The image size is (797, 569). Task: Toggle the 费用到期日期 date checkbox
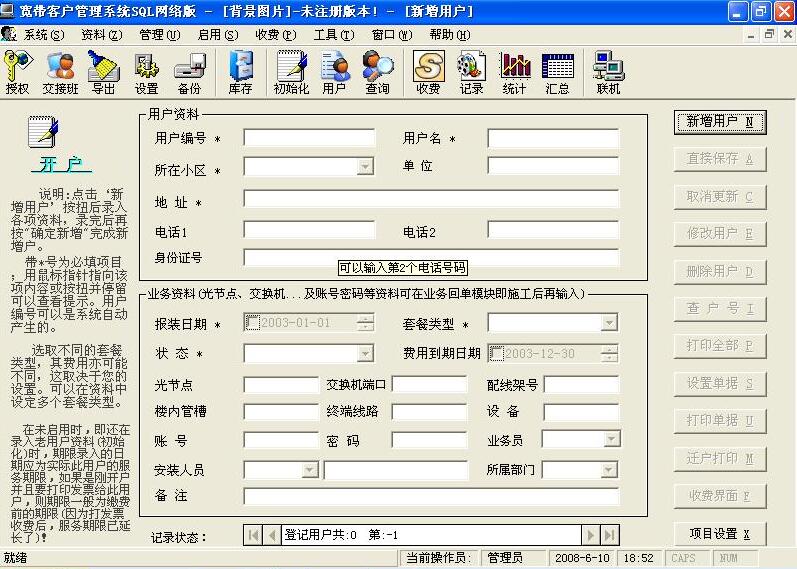(496, 353)
